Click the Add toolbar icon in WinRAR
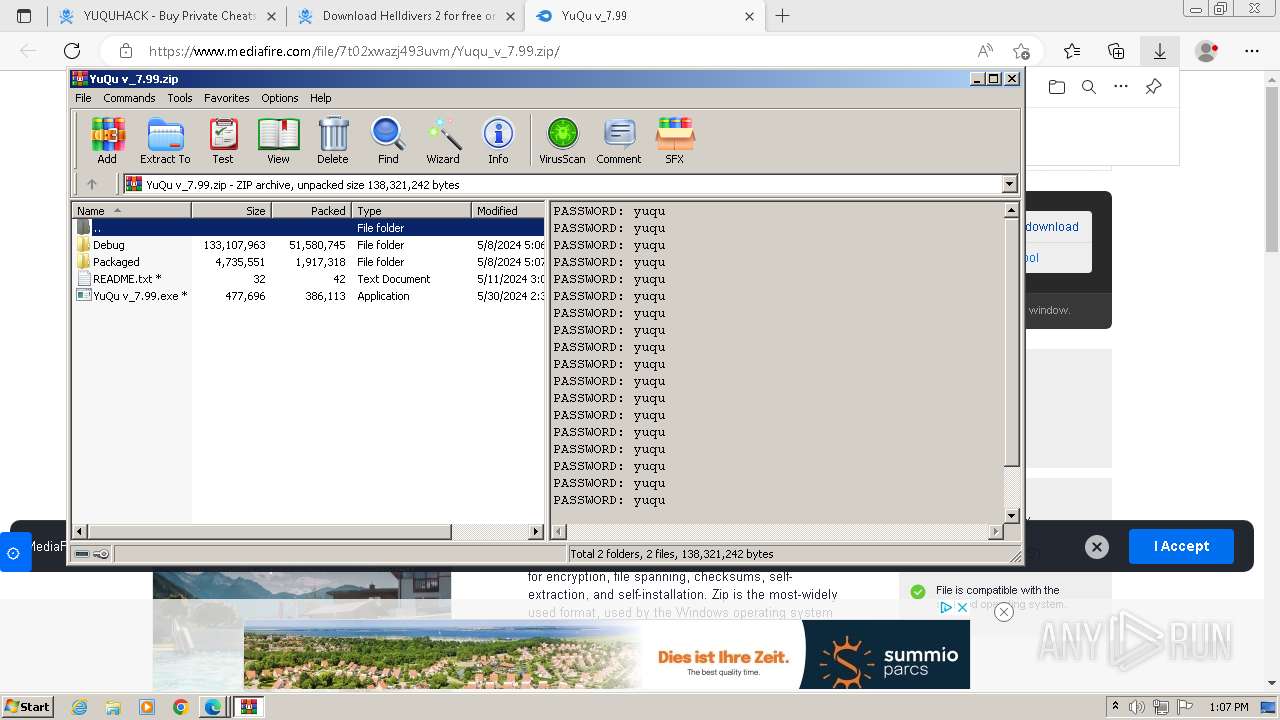The image size is (1280, 720). (x=107, y=140)
